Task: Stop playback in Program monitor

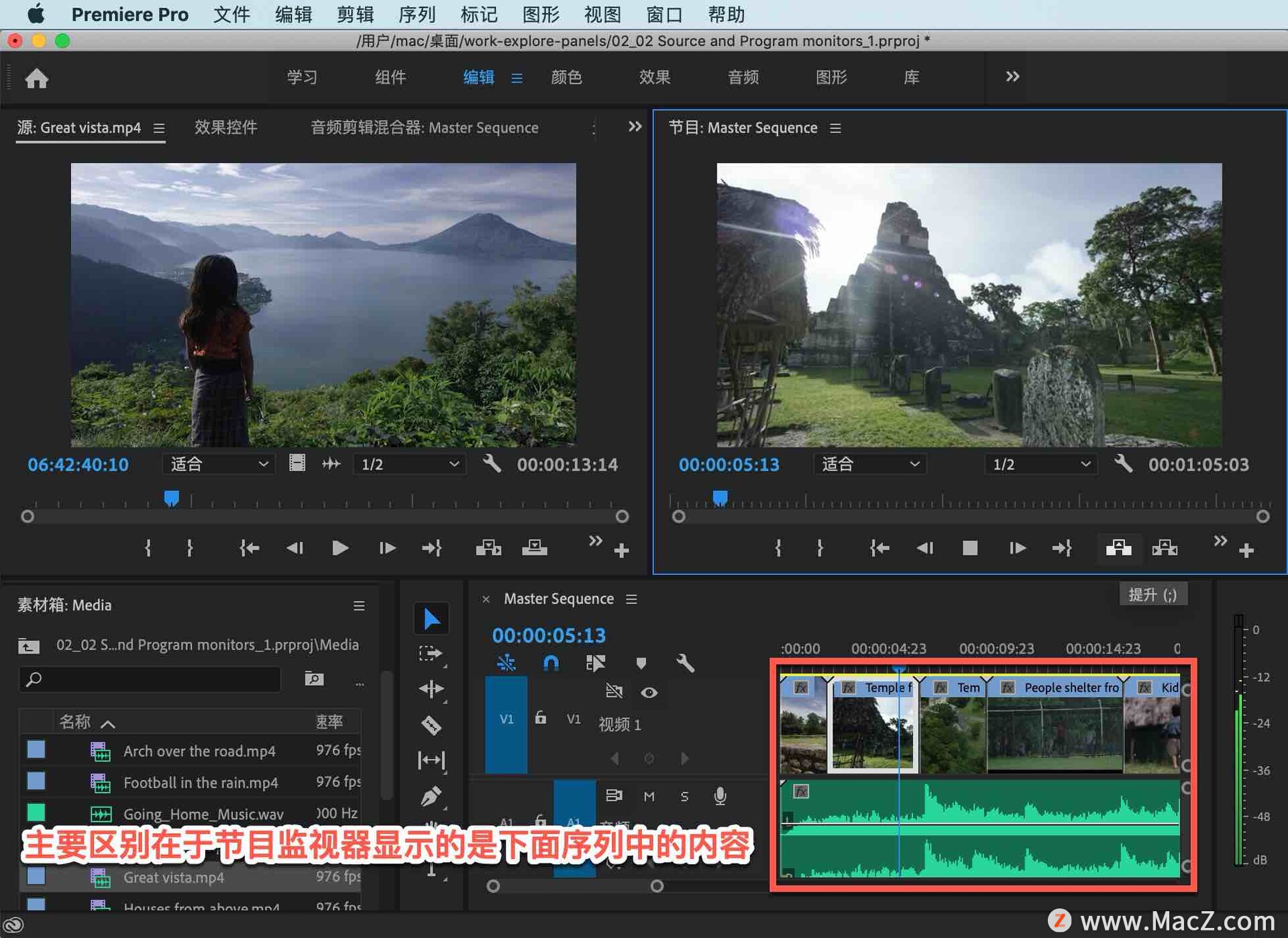Action: point(969,548)
